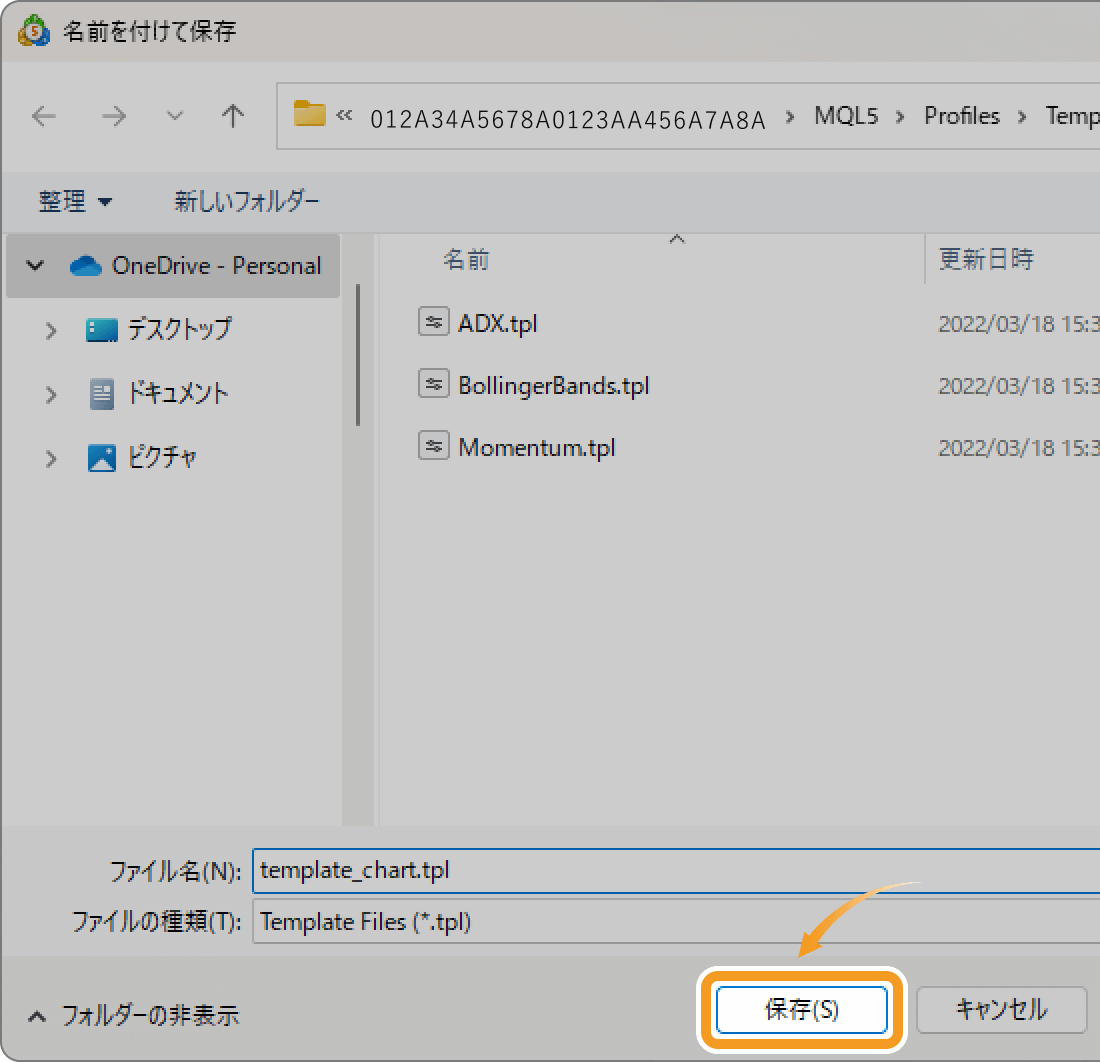Click the Back navigation arrow
This screenshot has width=1100, height=1062.
[x=43, y=116]
